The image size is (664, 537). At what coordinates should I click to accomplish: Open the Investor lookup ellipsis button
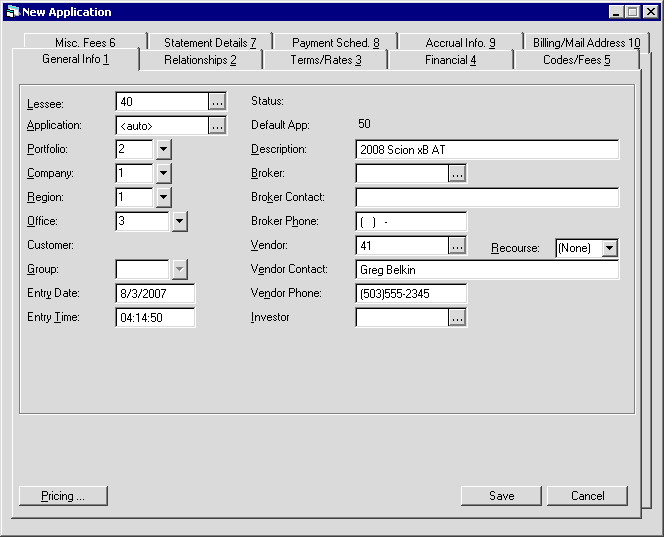coord(457,318)
